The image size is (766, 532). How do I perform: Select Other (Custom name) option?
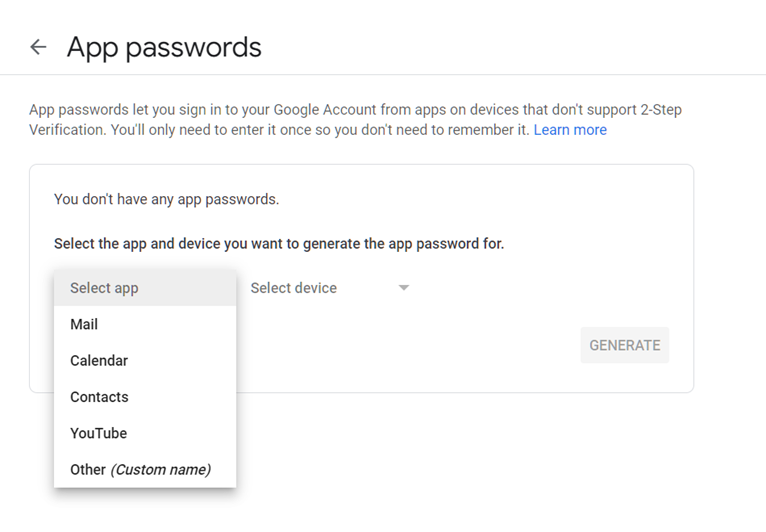coord(145,469)
